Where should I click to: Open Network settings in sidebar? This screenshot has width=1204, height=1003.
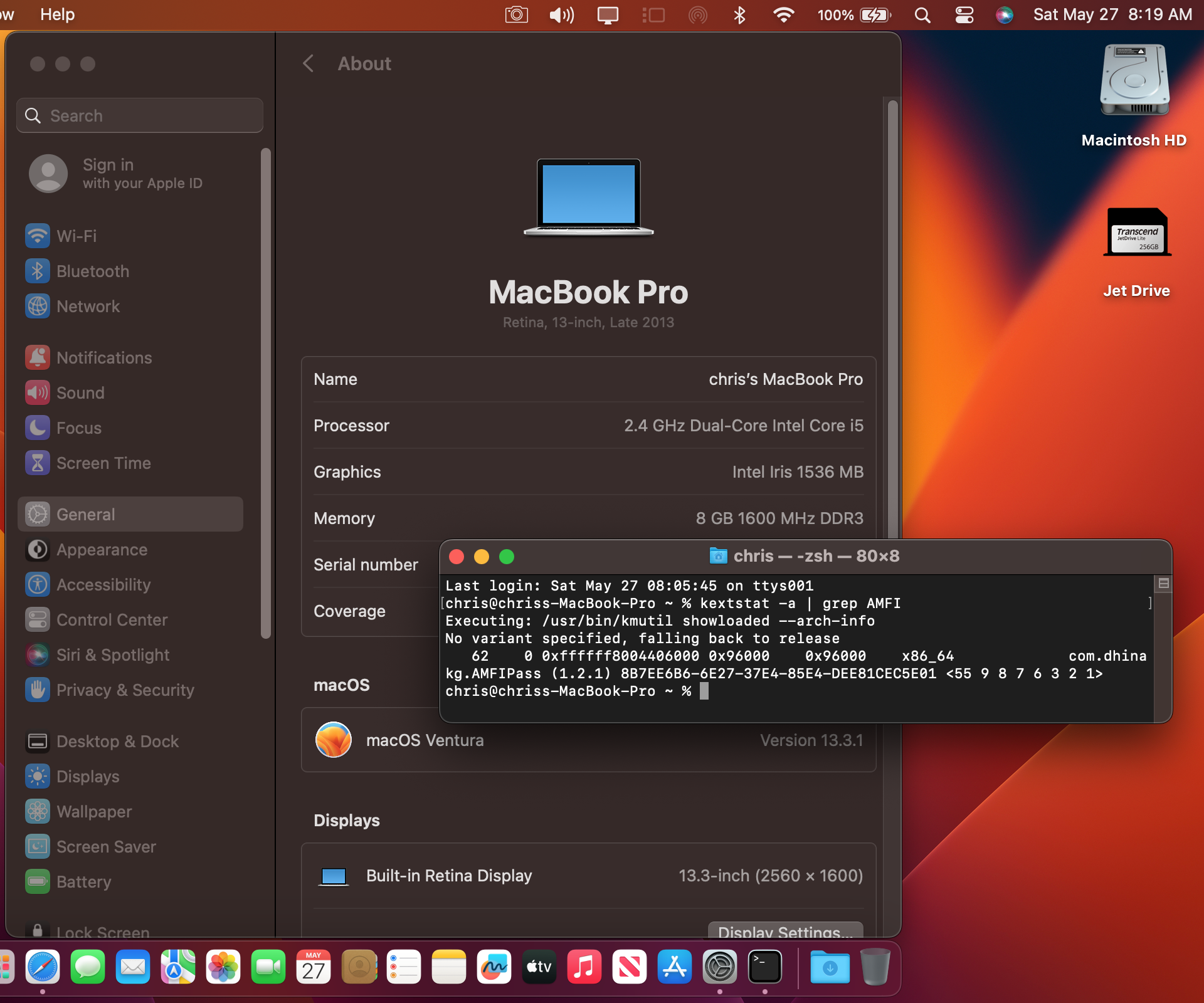[130, 307]
